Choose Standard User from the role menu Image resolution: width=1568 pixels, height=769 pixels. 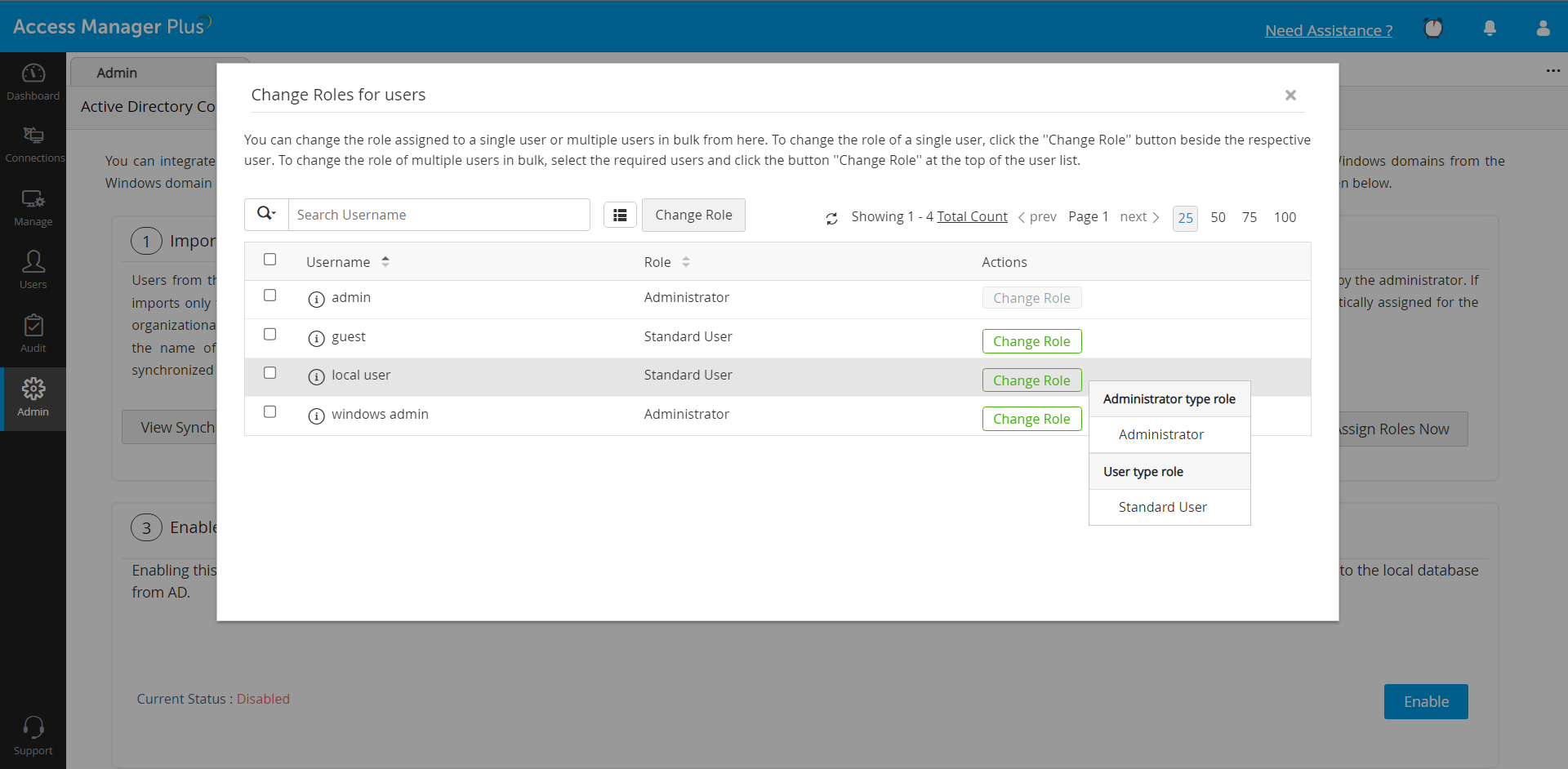[x=1162, y=507]
